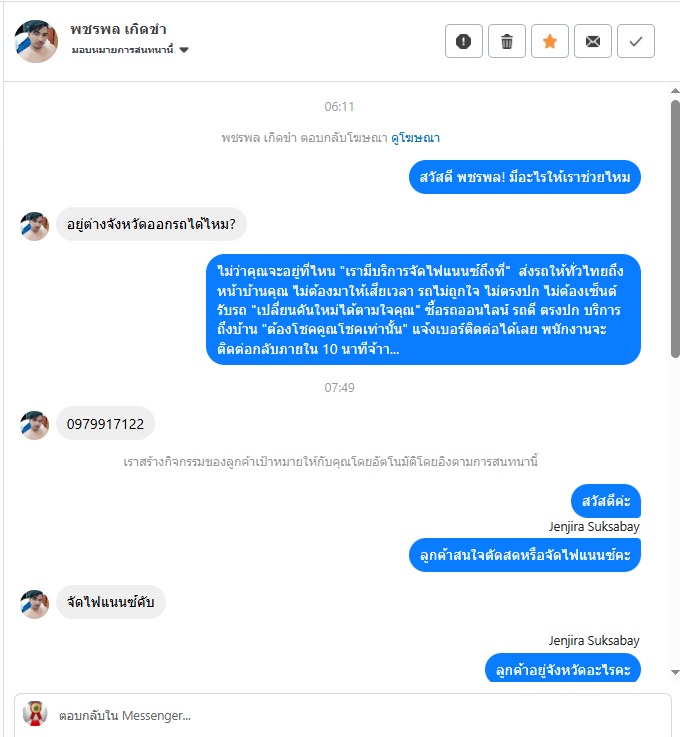Click the page avatar beside reply field
The height and width of the screenshot is (737, 680).
click(35, 713)
